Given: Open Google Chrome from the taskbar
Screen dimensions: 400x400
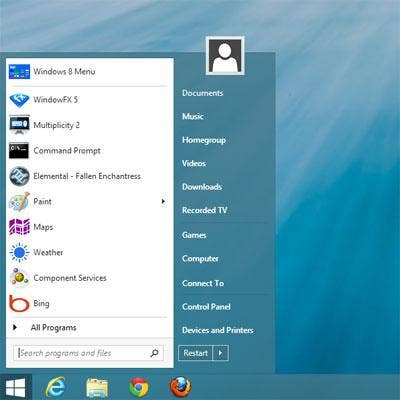Looking at the screenshot, I should 139,388.
